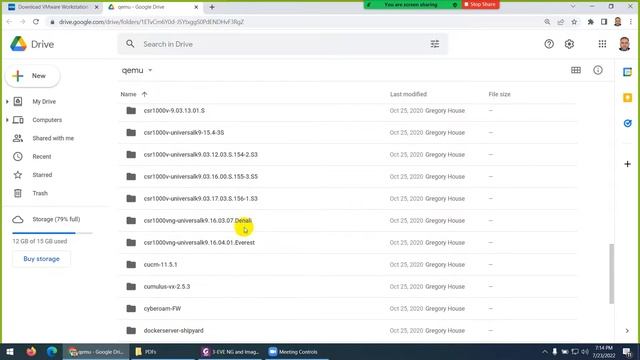Select folder csr1000vng-universalk9.16.03.07.Denali
640x360 pixels.
(349, 221)
